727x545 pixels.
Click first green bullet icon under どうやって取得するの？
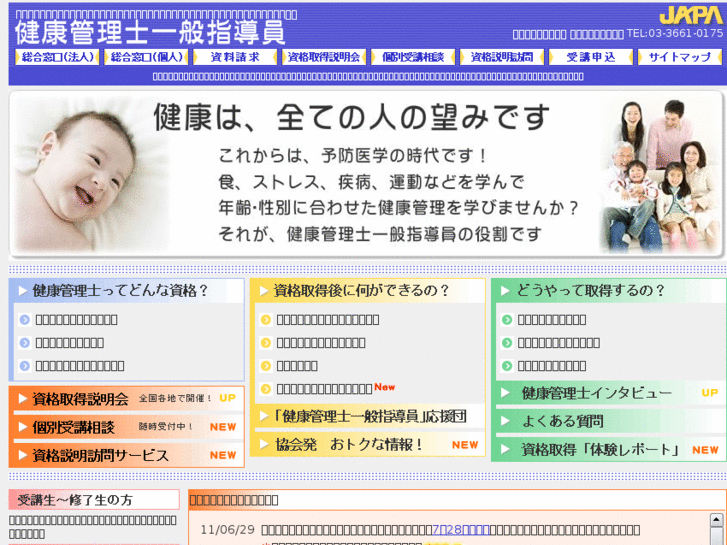point(507,320)
